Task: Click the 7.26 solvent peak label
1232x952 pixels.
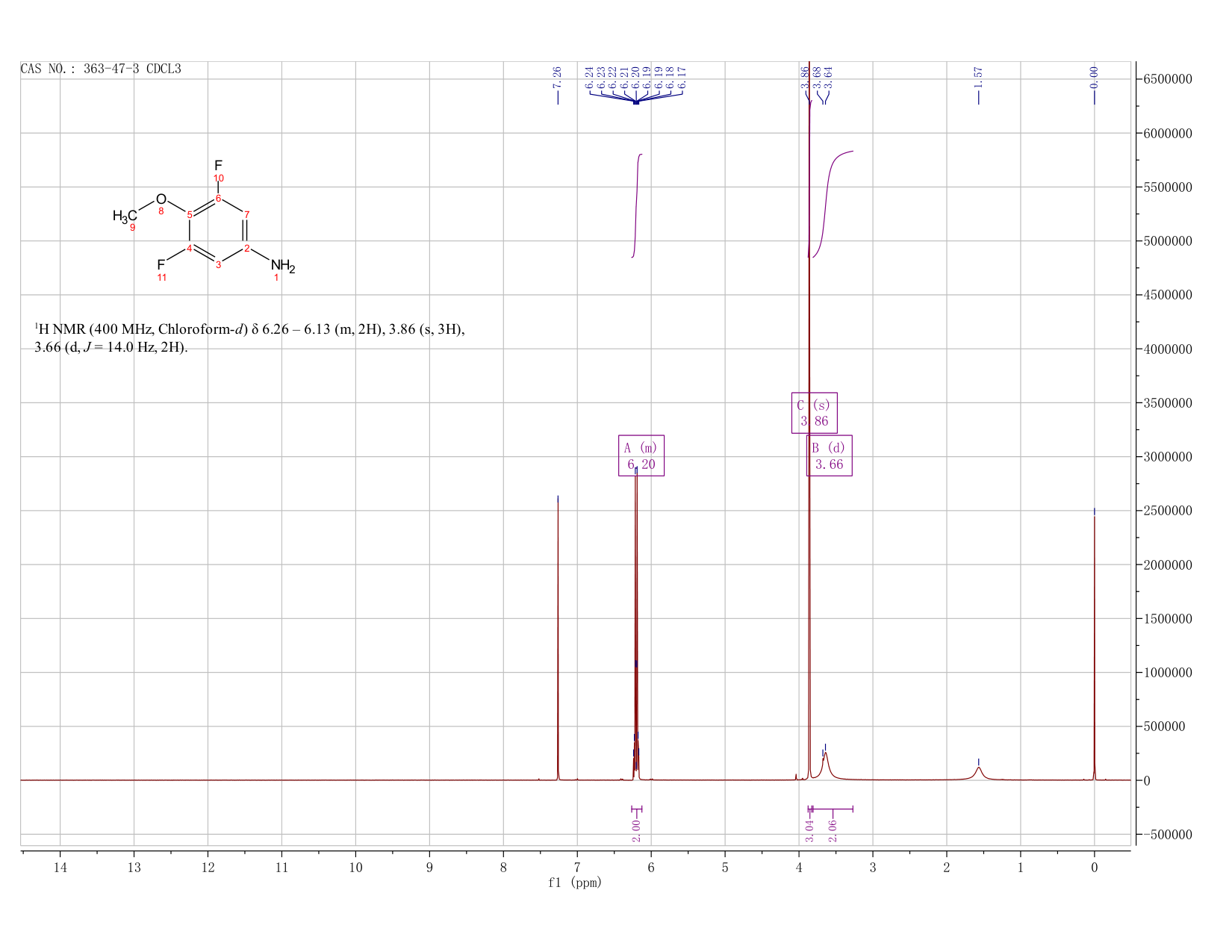Action: point(557,76)
